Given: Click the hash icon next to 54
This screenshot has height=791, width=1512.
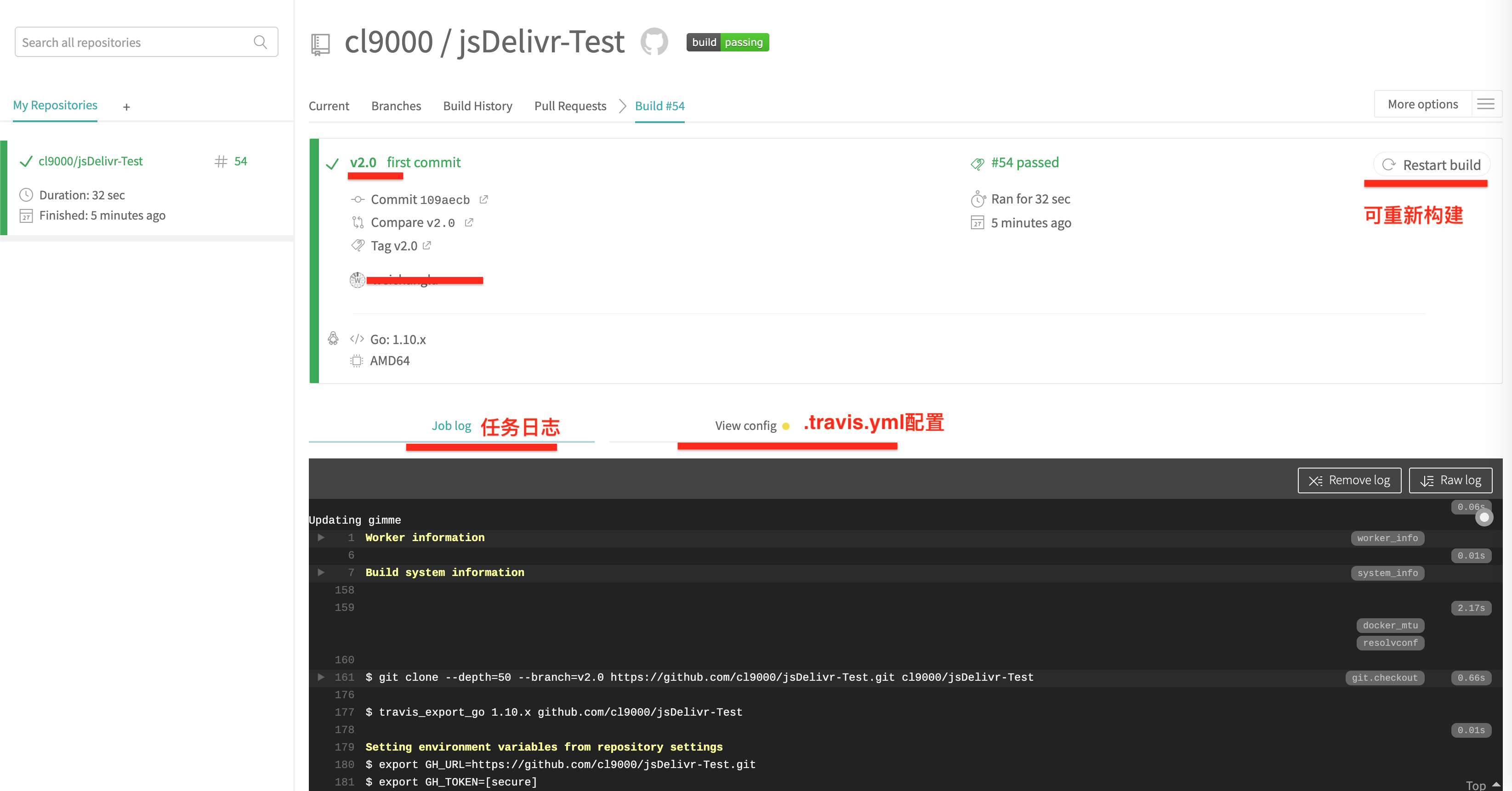Looking at the screenshot, I should coord(221,161).
